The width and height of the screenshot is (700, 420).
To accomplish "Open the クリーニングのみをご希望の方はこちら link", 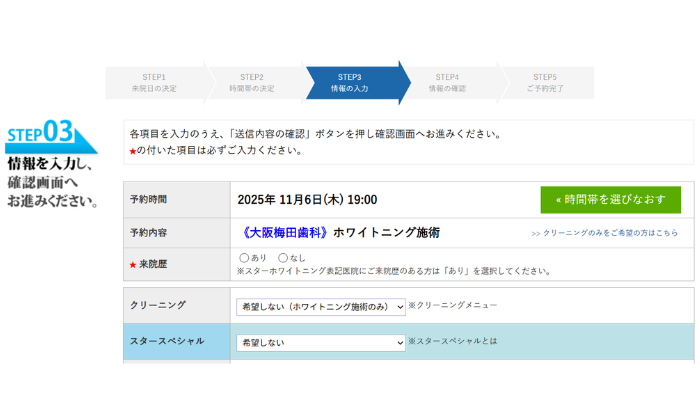I will click(x=604, y=233).
